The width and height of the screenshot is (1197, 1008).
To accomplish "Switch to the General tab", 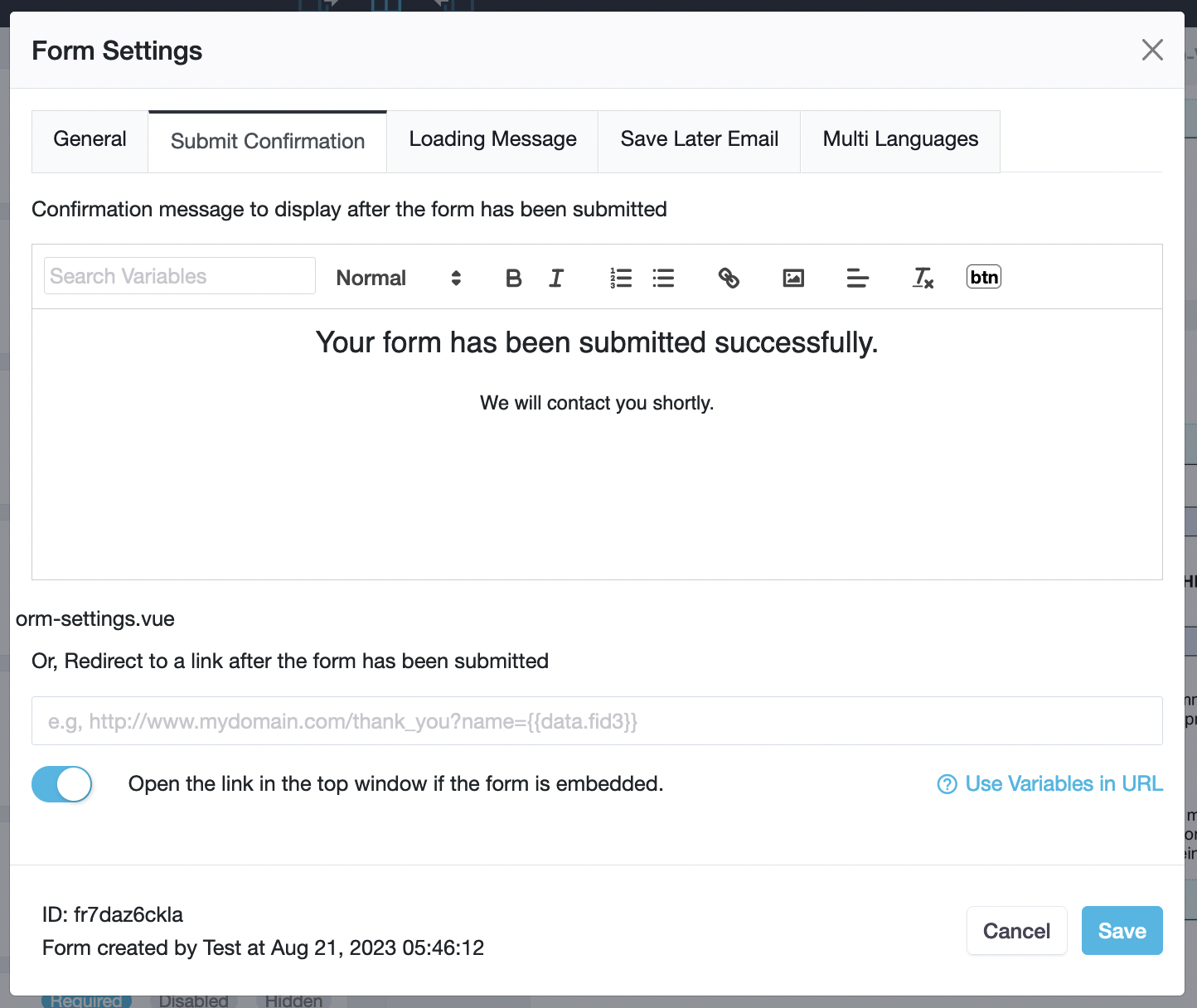I will [90, 140].
